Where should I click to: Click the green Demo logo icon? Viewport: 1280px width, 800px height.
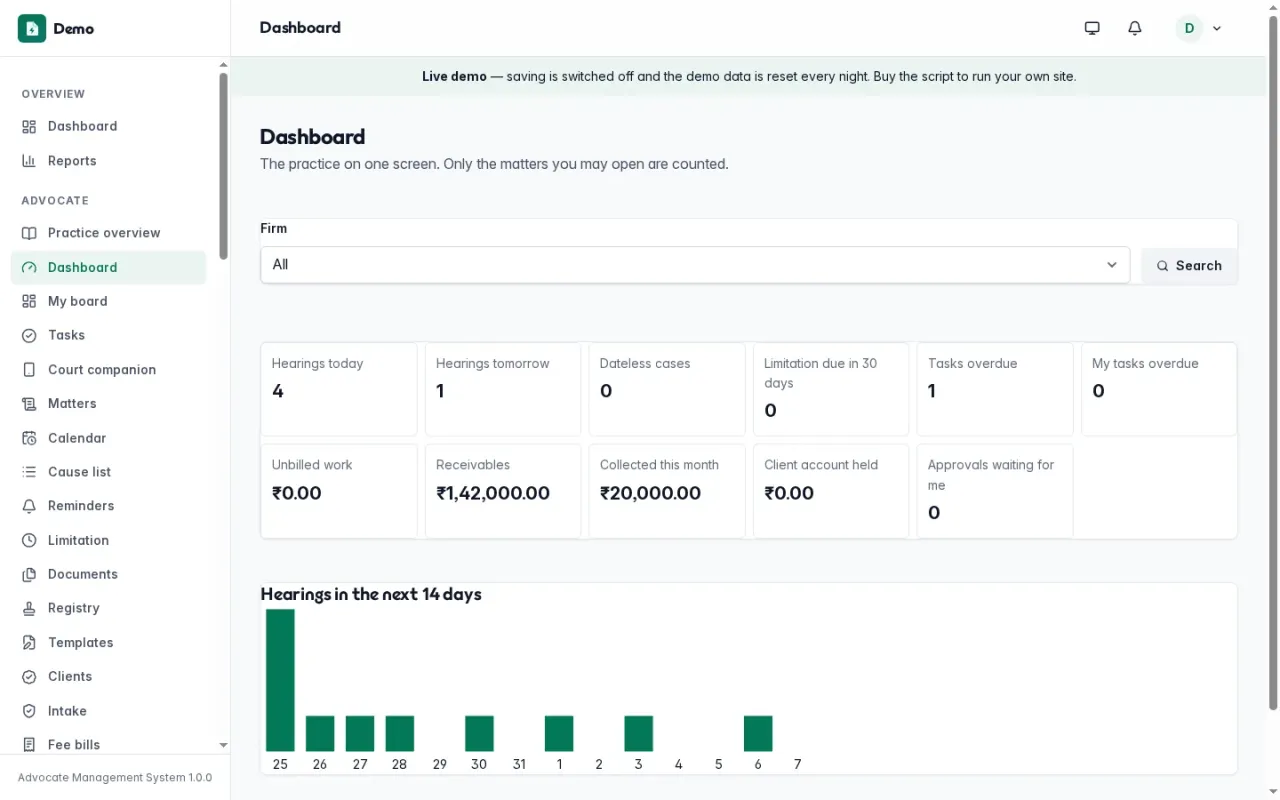(x=32, y=28)
